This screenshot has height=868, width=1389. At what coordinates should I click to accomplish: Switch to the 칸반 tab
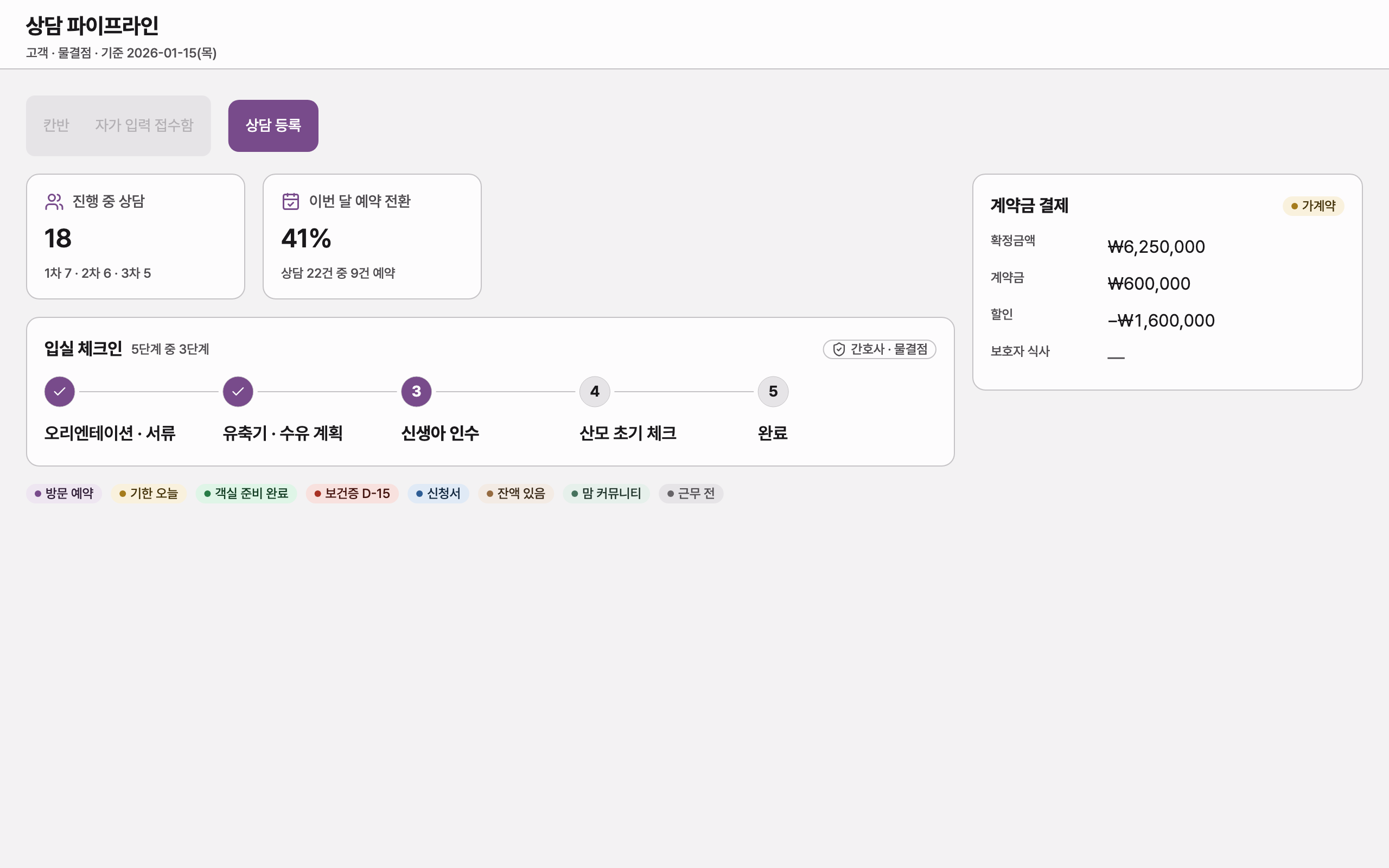click(x=56, y=125)
